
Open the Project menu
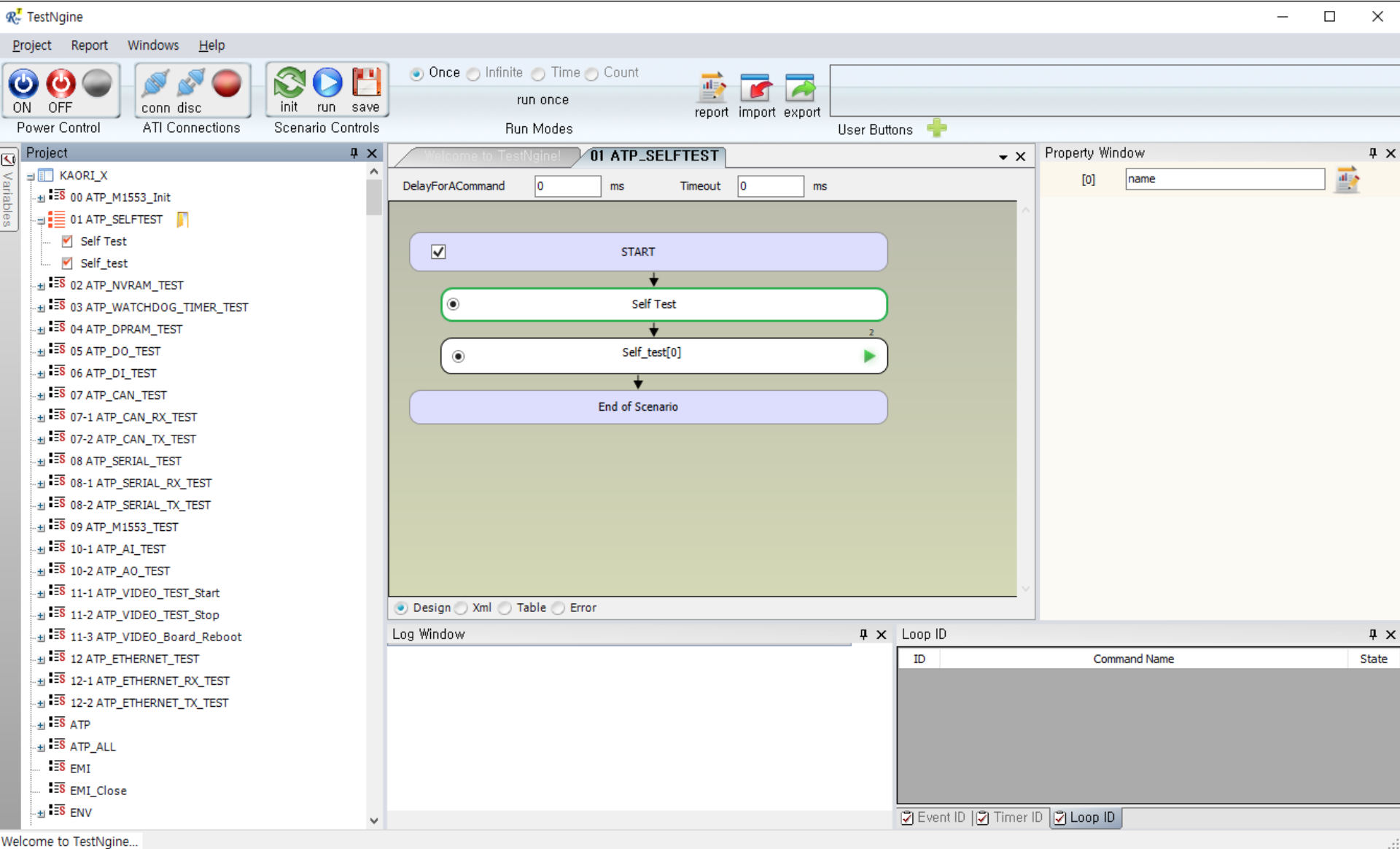[x=32, y=45]
